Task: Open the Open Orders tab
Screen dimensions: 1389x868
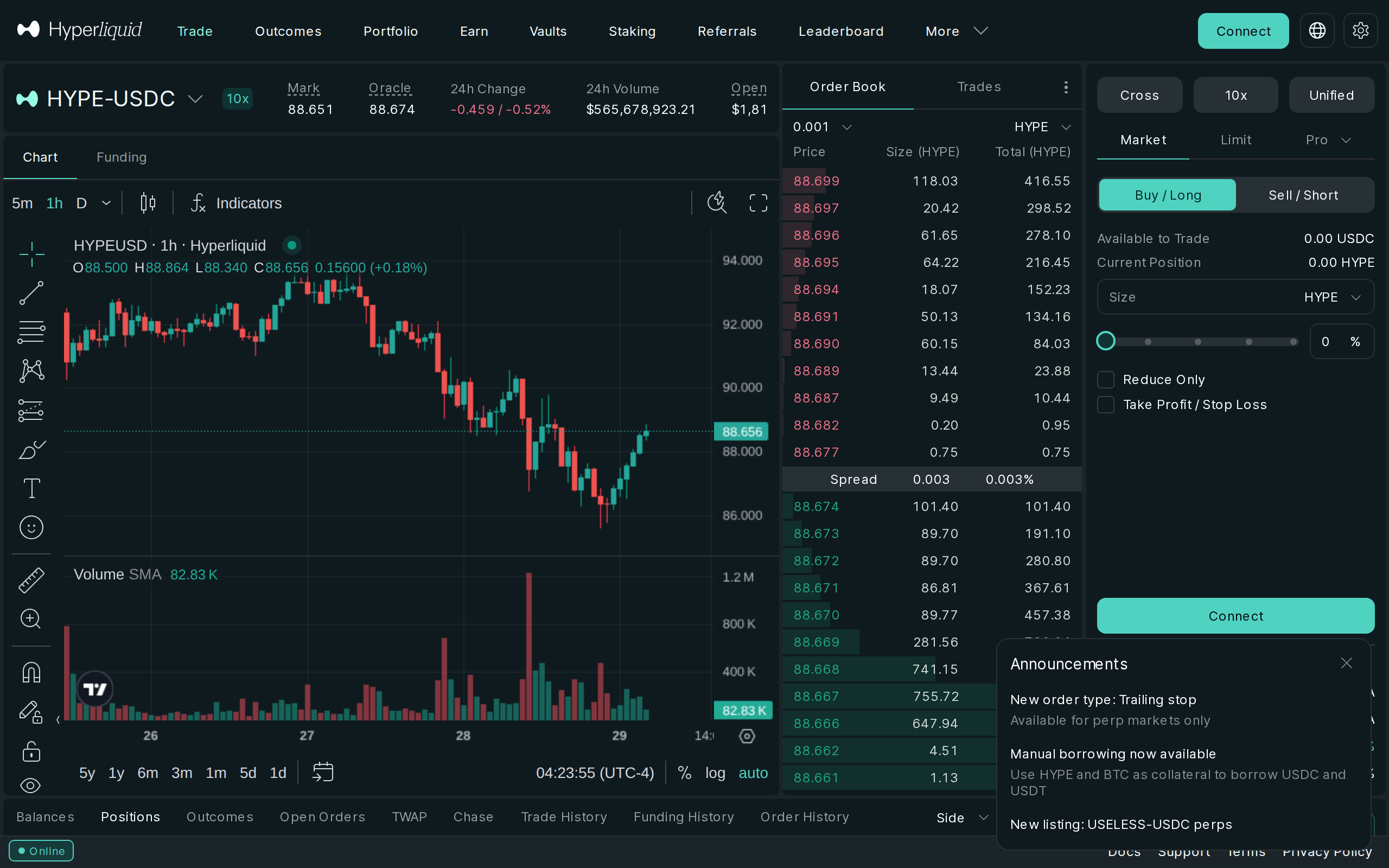Action: pos(323,817)
